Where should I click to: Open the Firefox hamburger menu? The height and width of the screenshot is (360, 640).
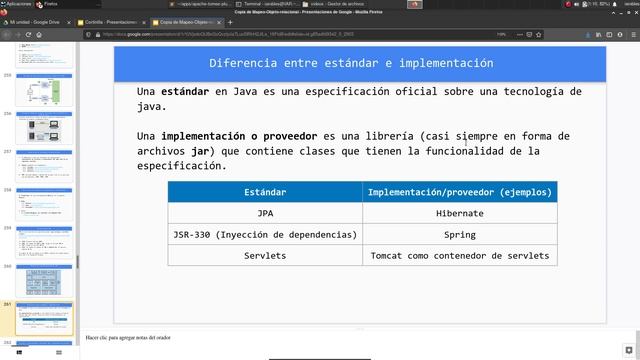pyautogui.click(x=633, y=35)
